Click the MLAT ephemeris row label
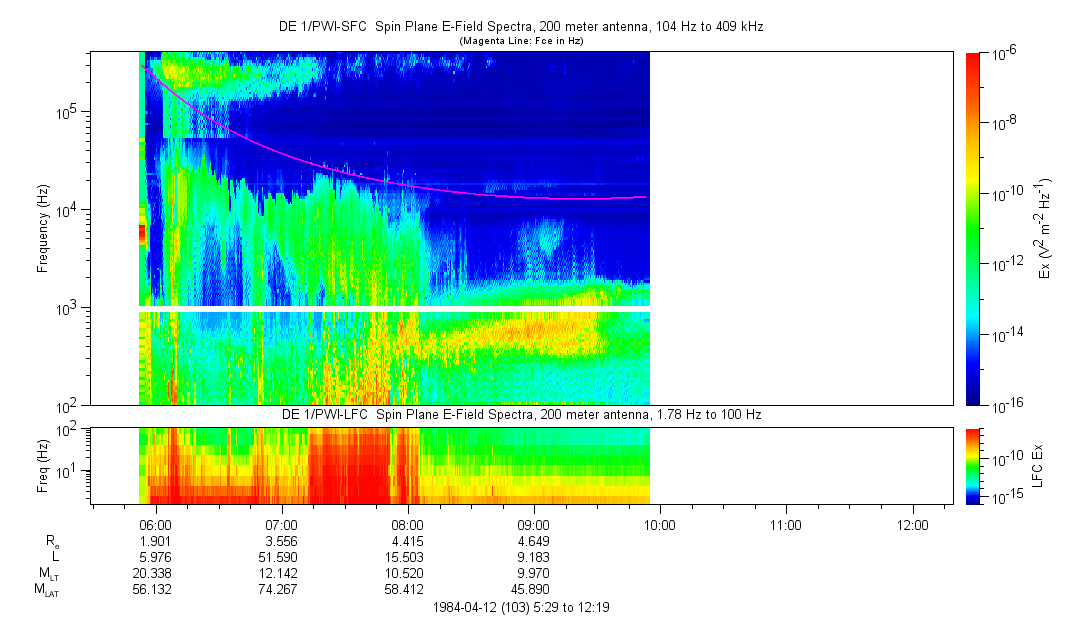Image resolution: width=1083 pixels, height=620 pixels. point(46,590)
